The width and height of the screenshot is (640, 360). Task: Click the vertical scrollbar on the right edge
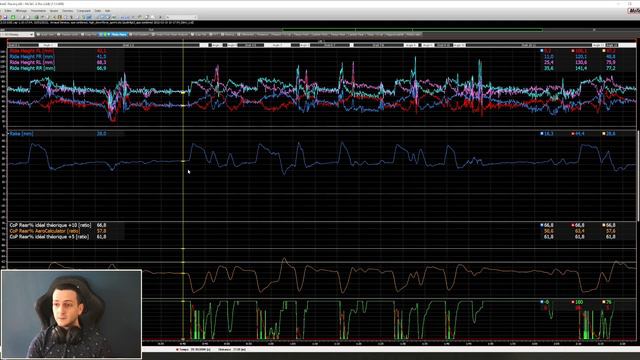(x=638, y=176)
